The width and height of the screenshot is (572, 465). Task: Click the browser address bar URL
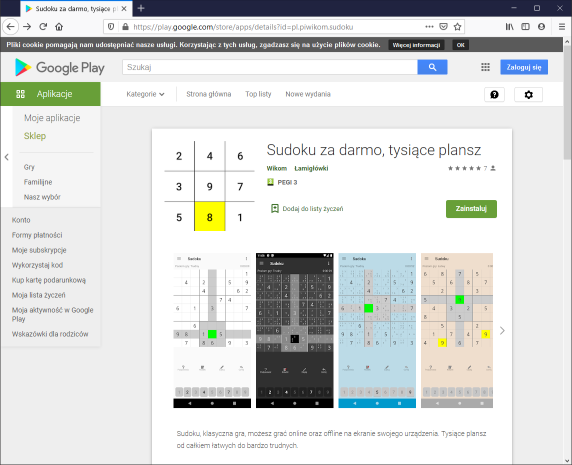pos(243,27)
